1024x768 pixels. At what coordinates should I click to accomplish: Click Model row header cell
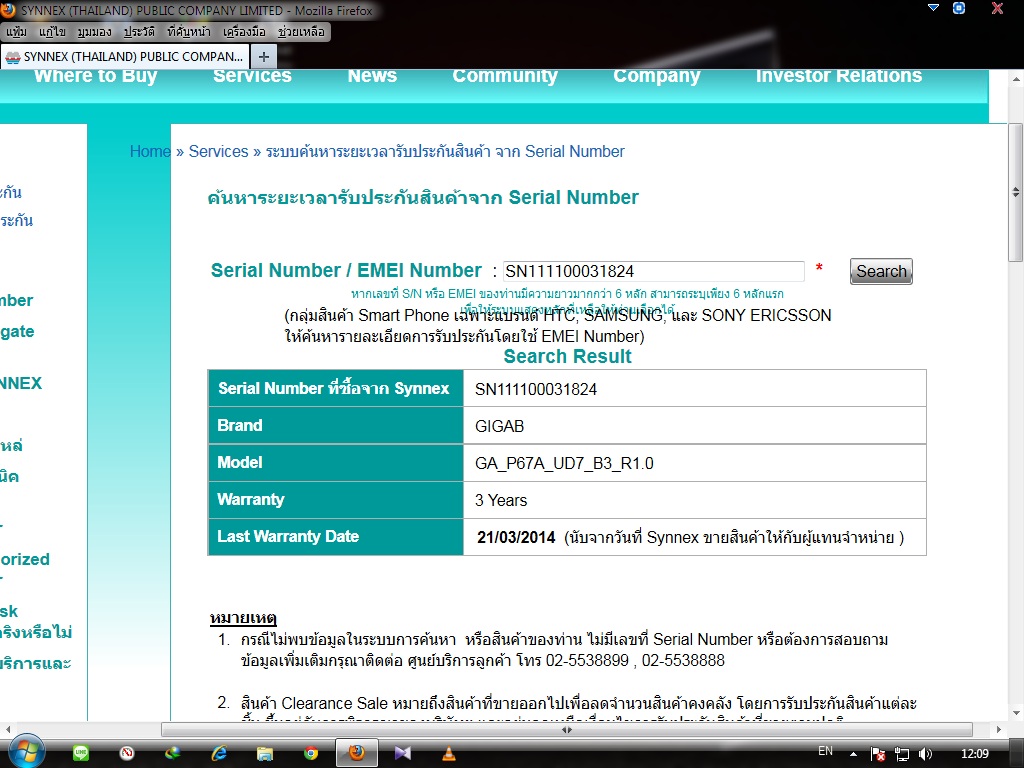tap(336, 463)
